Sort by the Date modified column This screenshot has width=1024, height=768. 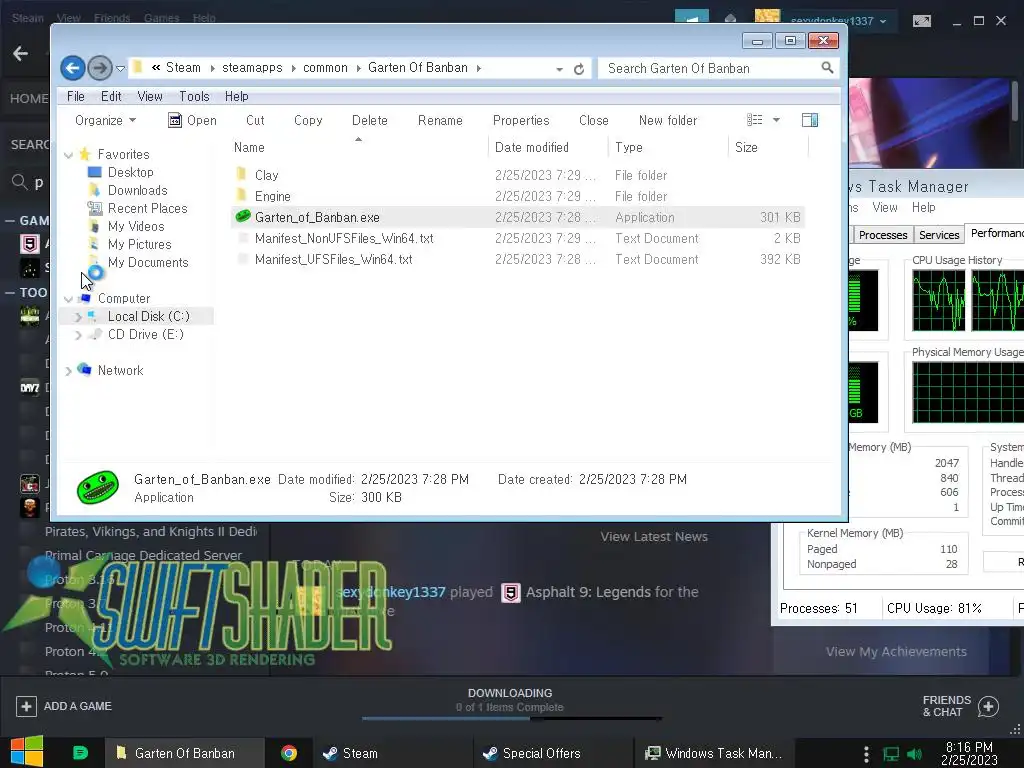pos(532,148)
